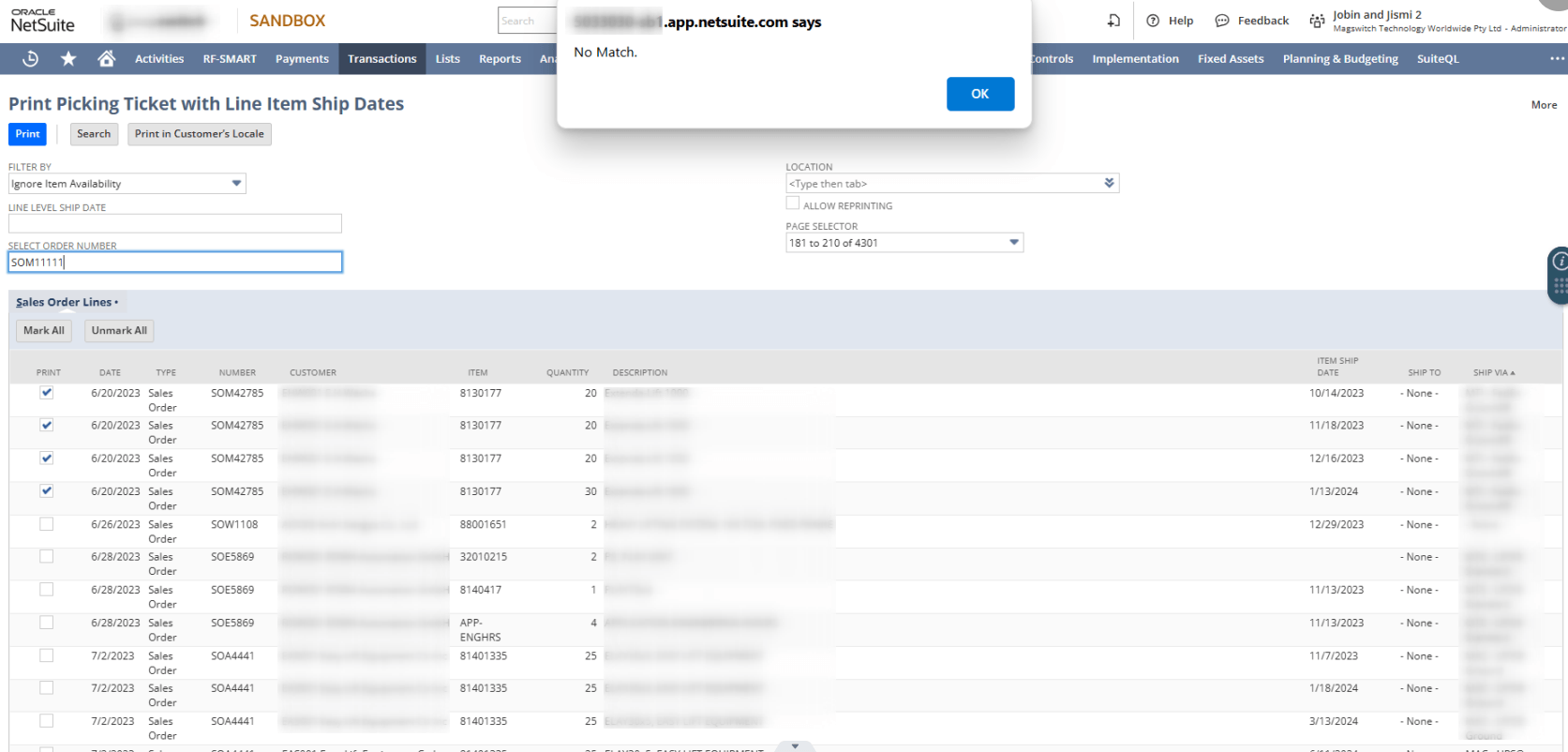Check Print for SOA4441 line dated 11/7/2023
The image size is (1568, 752).
coord(47,655)
